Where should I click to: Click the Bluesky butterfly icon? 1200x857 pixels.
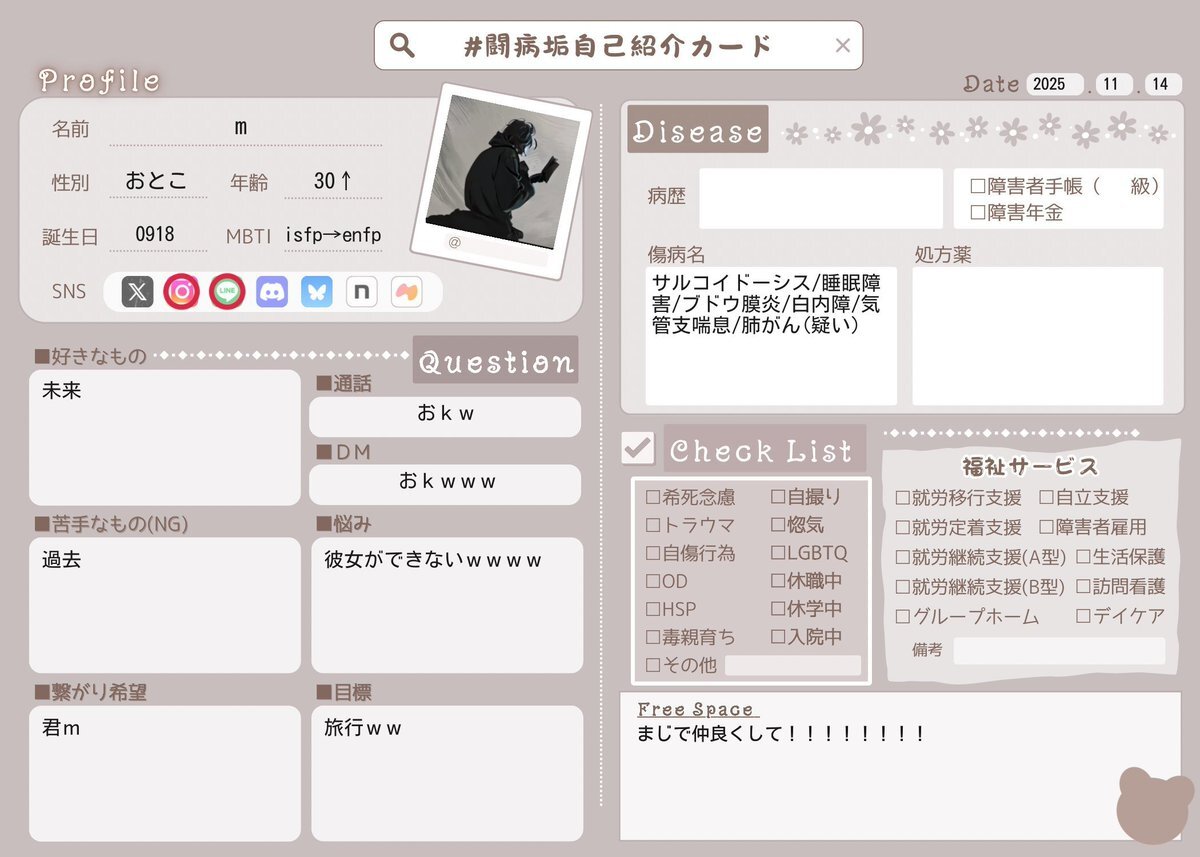317,292
